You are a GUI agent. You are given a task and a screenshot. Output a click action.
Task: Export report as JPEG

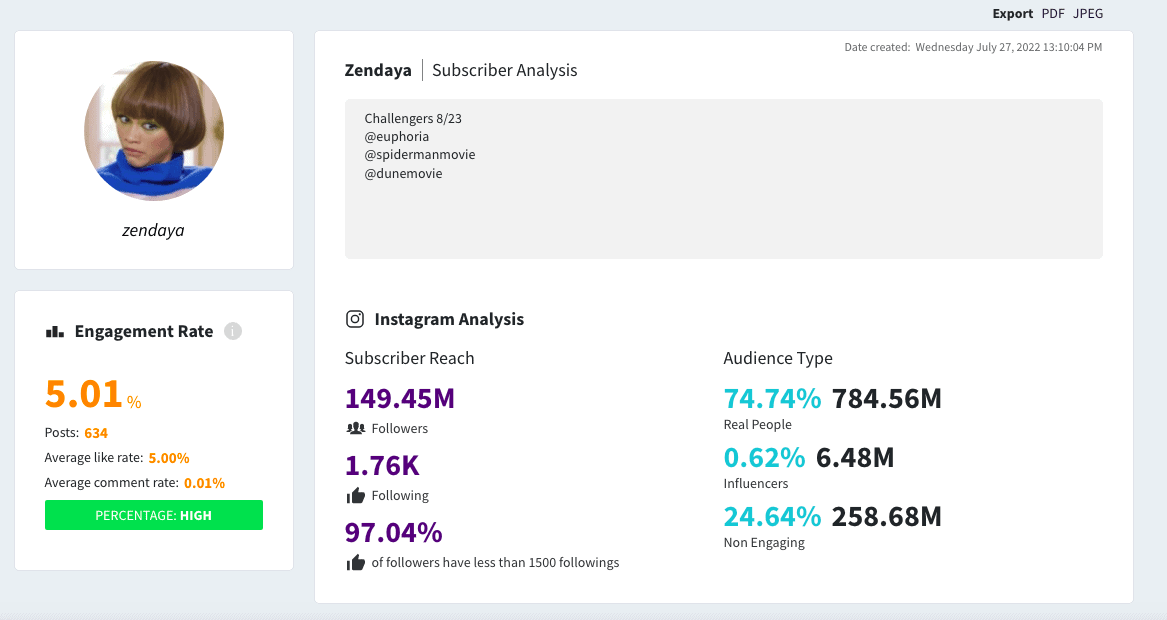tap(1088, 14)
